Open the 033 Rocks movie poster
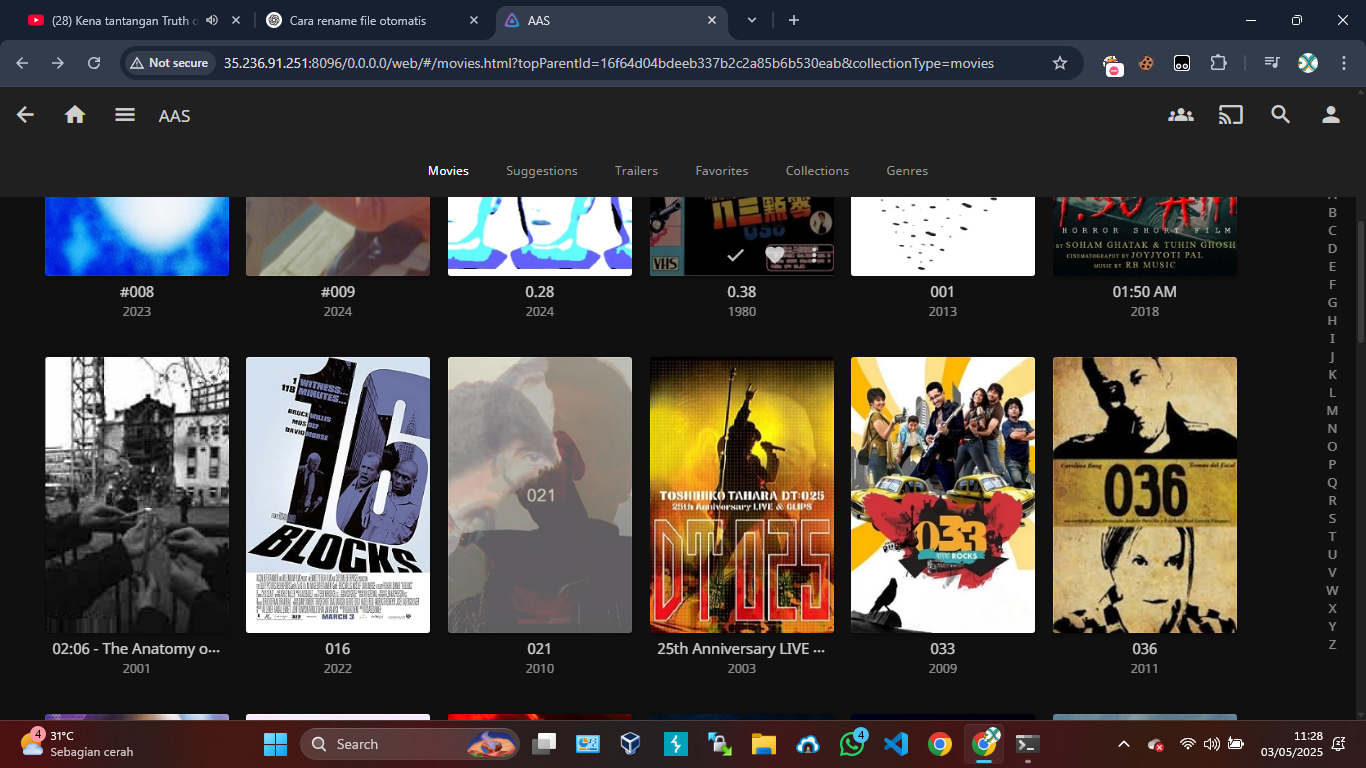 coord(943,495)
